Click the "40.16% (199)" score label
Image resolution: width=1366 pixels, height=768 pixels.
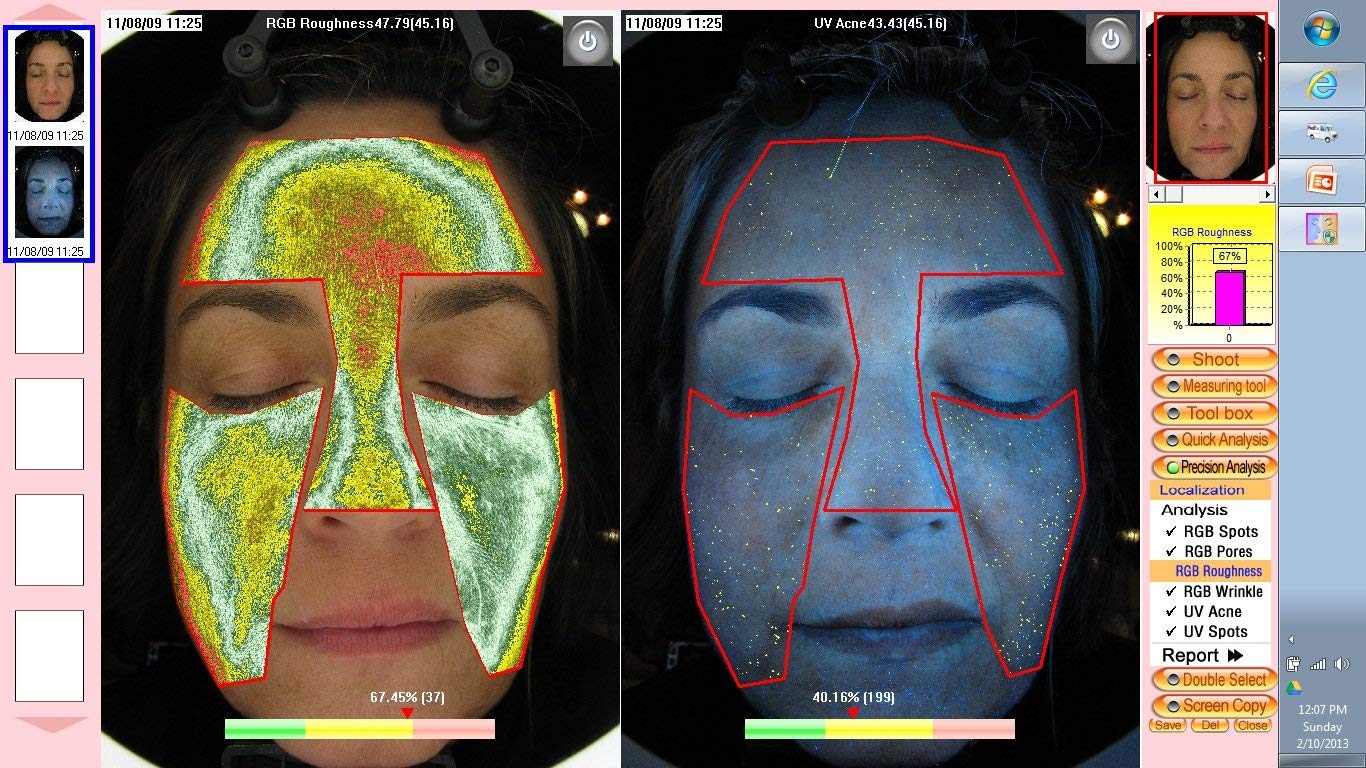pos(853,697)
